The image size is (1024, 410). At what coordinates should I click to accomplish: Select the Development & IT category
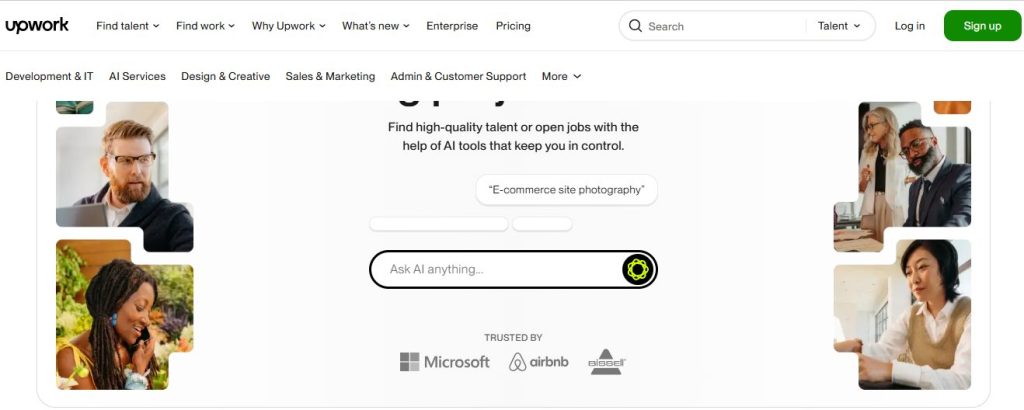click(49, 76)
